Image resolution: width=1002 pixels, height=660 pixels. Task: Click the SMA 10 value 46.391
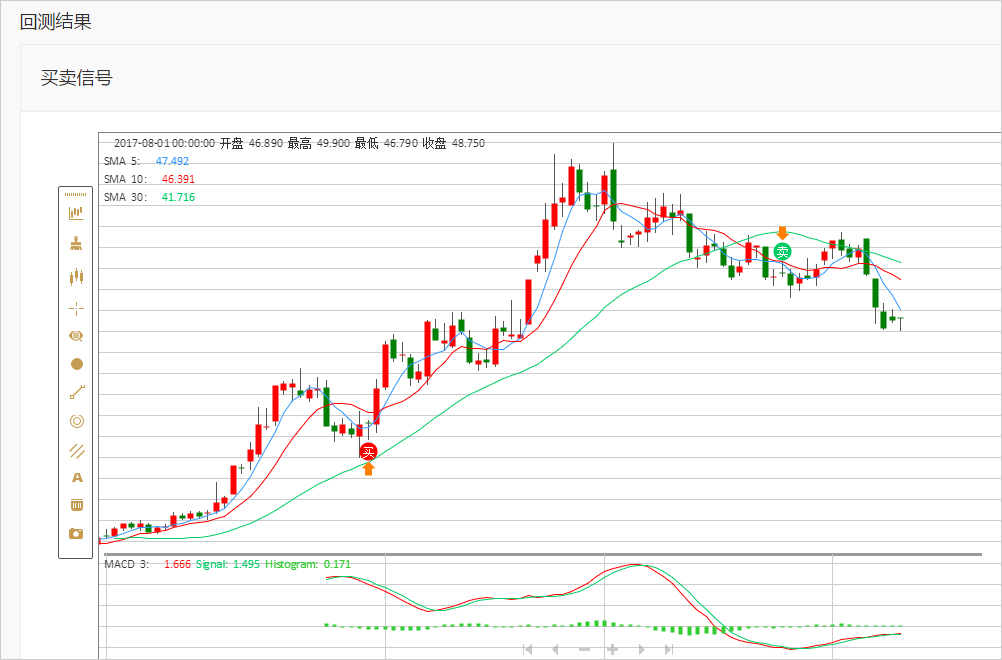178,179
